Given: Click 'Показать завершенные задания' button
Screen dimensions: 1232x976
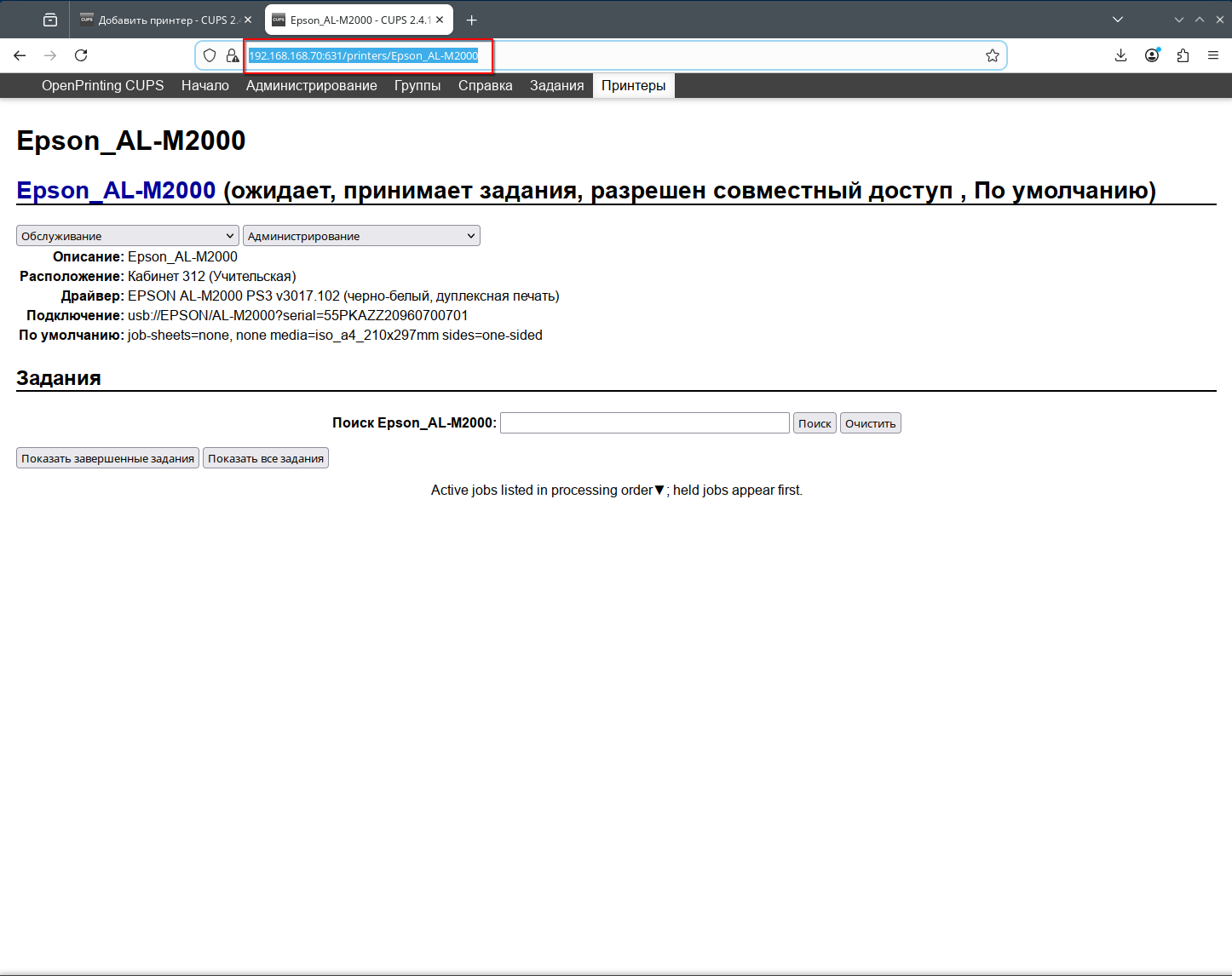Looking at the screenshot, I should (x=107, y=458).
